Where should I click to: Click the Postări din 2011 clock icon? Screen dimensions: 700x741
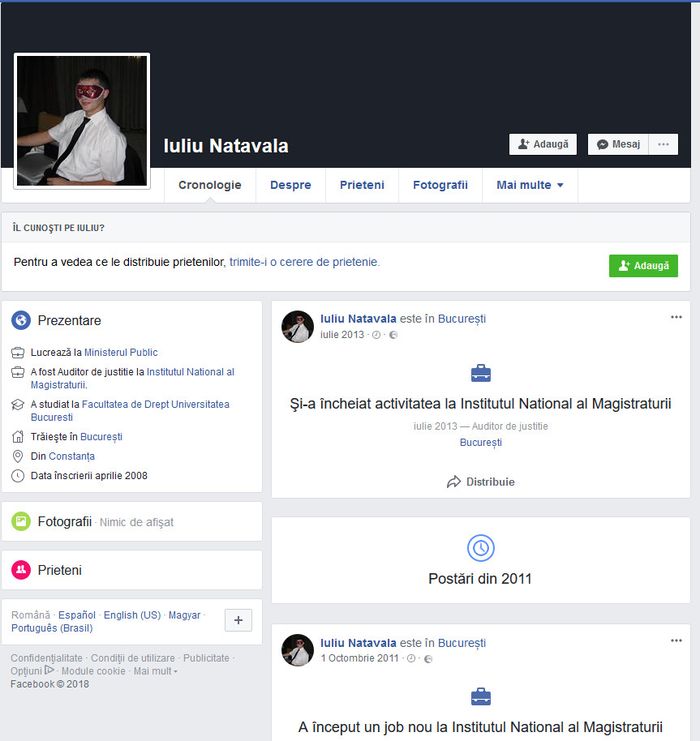point(481,548)
